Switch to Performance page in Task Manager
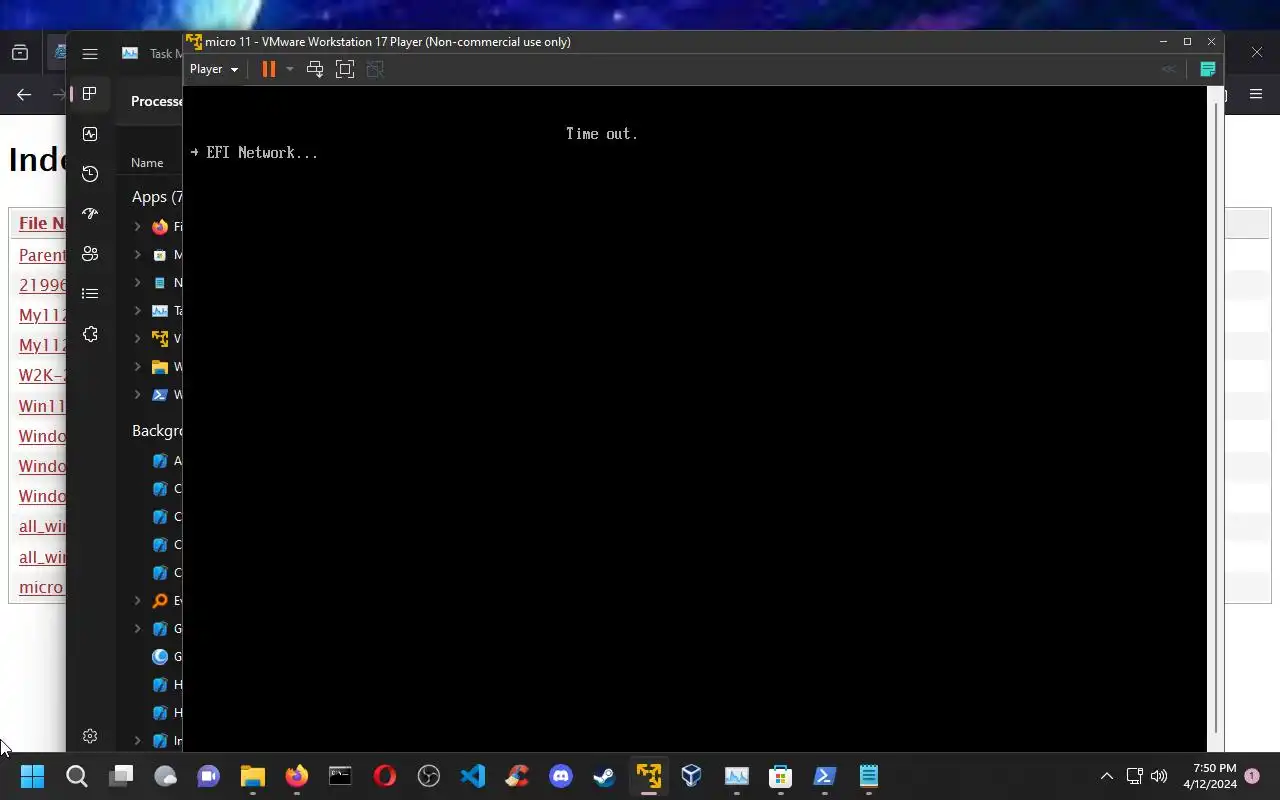The width and height of the screenshot is (1280, 800). point(90,134)
